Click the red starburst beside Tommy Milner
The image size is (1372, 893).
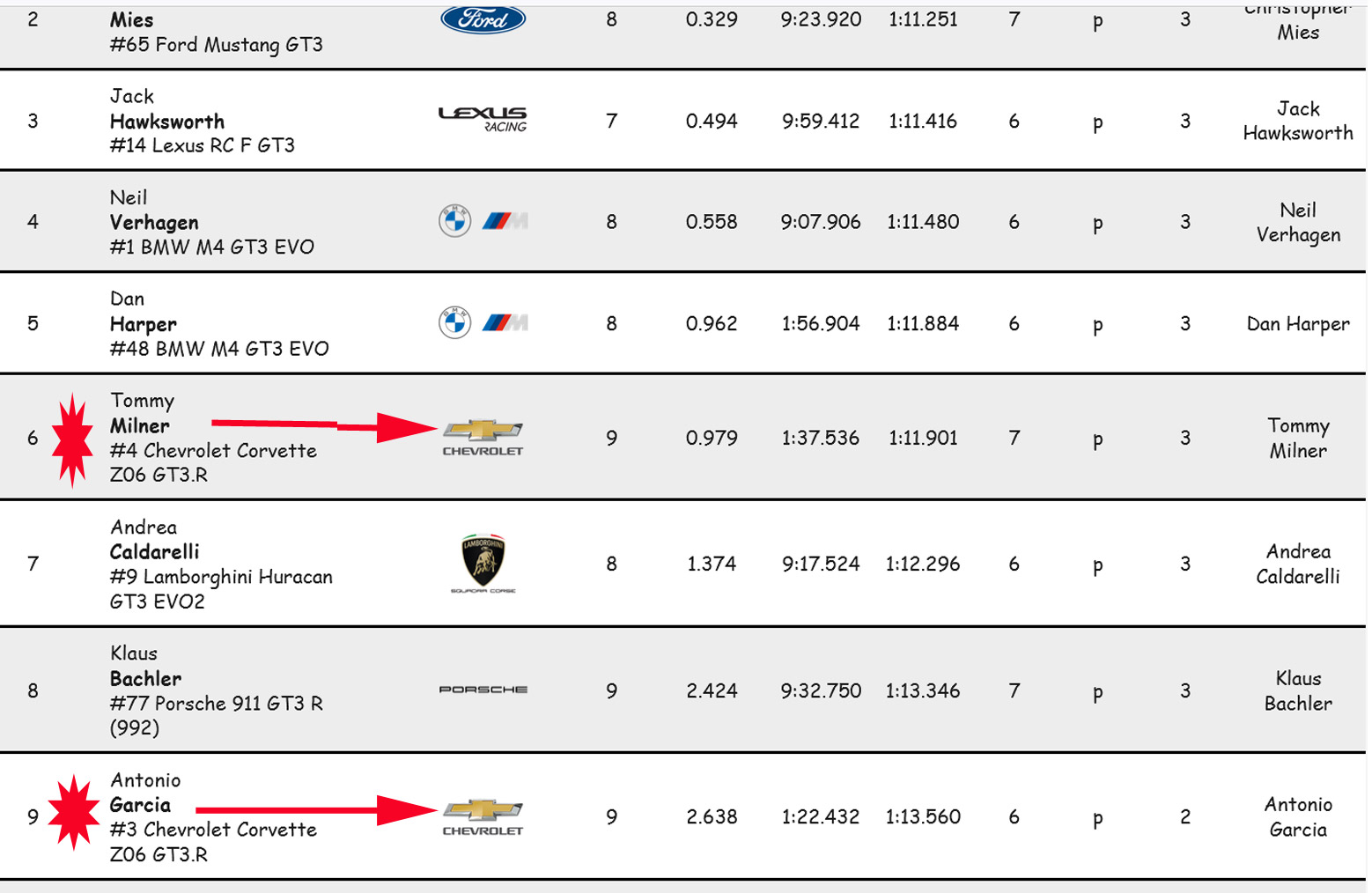[72, 439]
